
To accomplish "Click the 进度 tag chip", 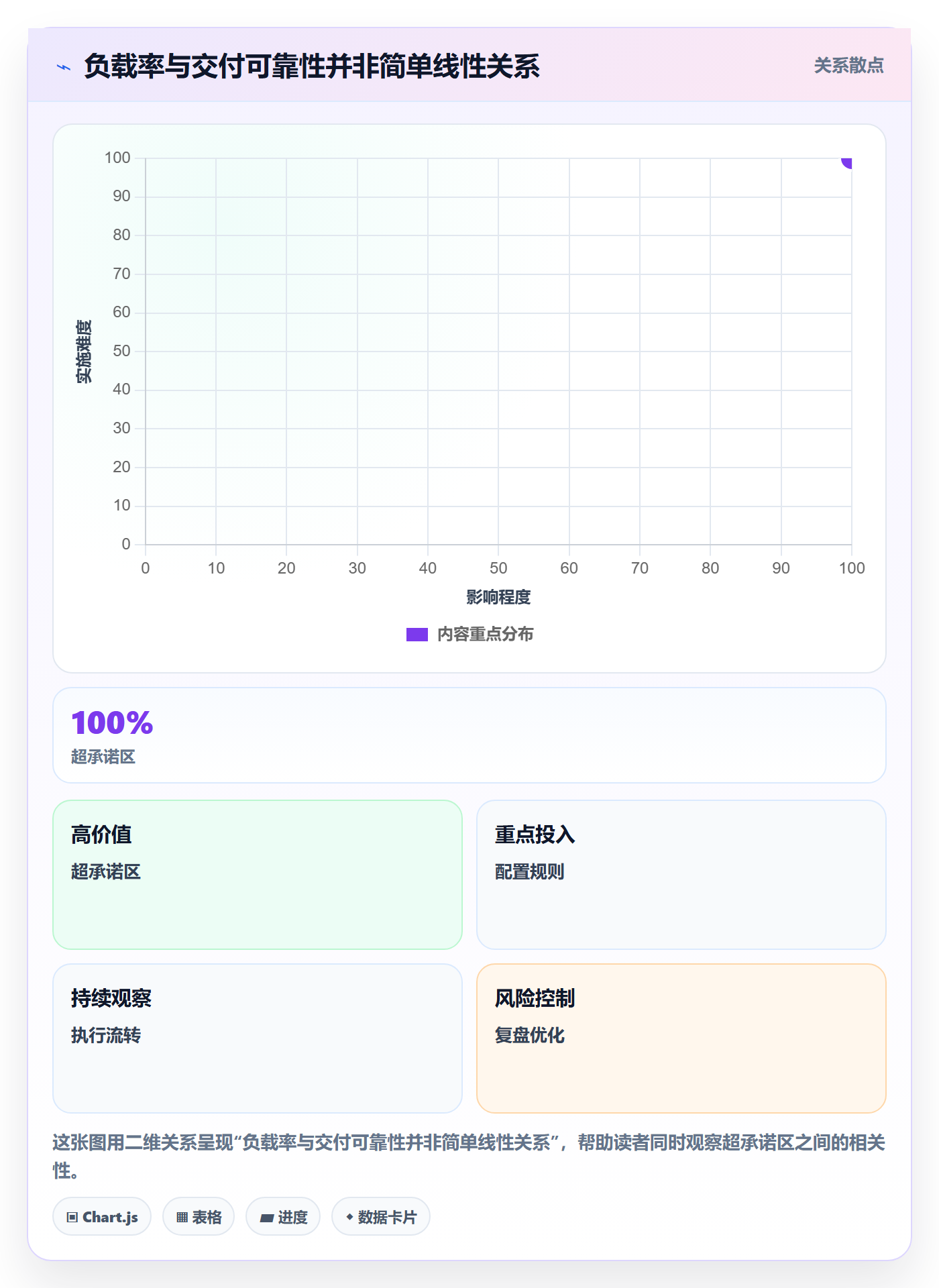I will (283, 1216).
